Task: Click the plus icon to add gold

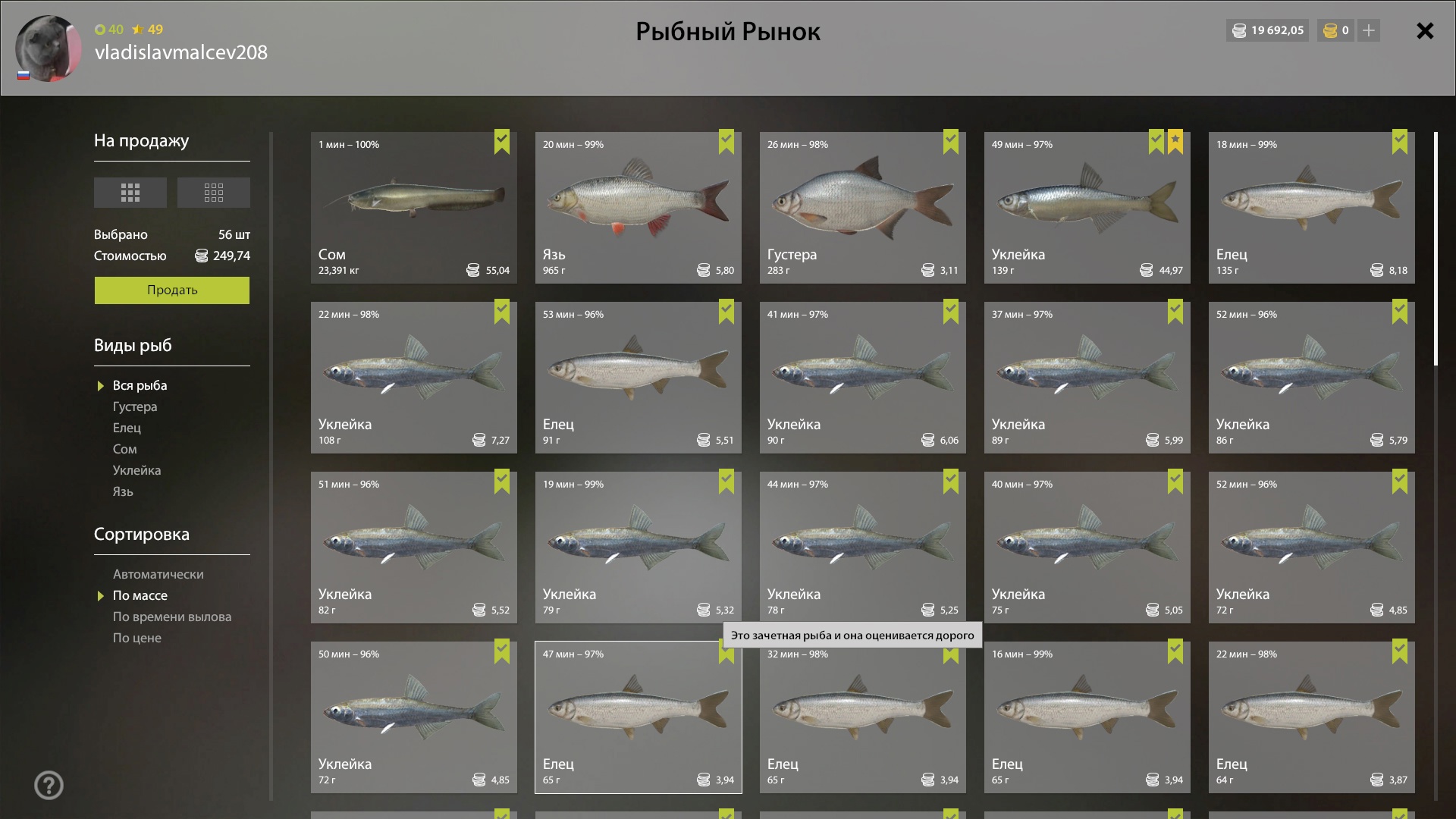Action: pos(1369,30)
